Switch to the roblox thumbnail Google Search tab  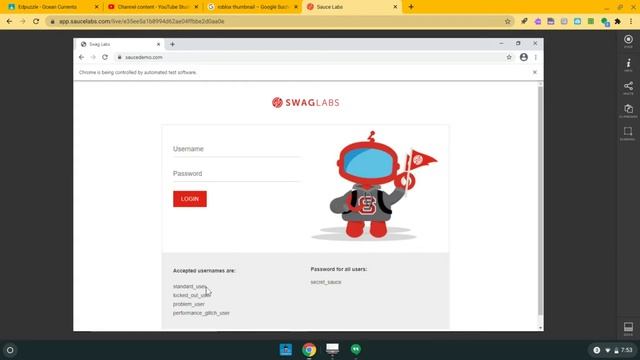pos(253,7)
